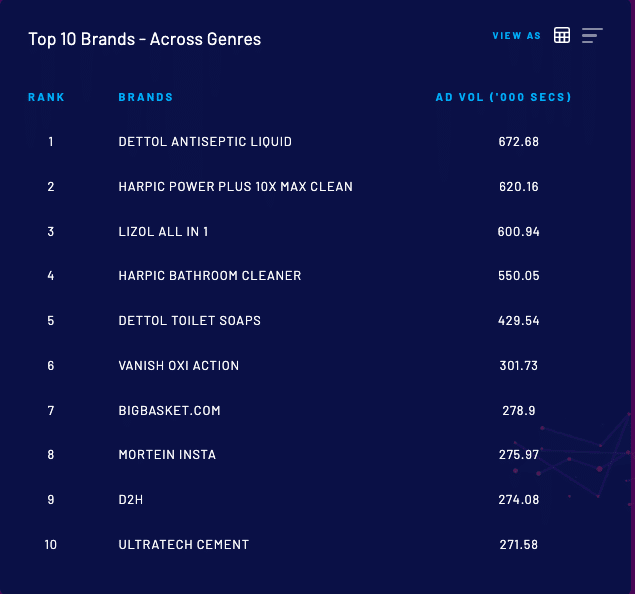Click the D2H brand name
This screenshot has height=594, width=635.
coord(132,500)
